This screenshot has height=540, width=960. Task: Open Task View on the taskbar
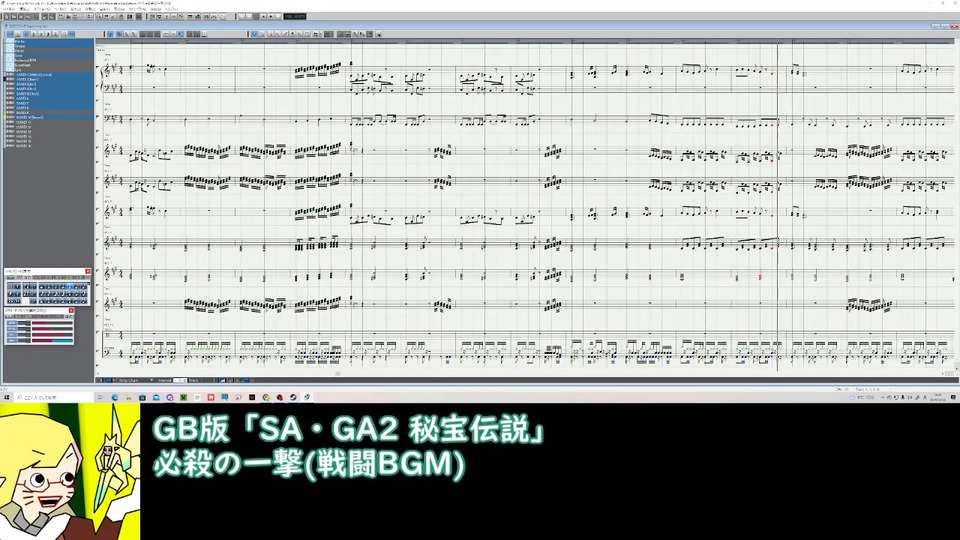[100, 397]
